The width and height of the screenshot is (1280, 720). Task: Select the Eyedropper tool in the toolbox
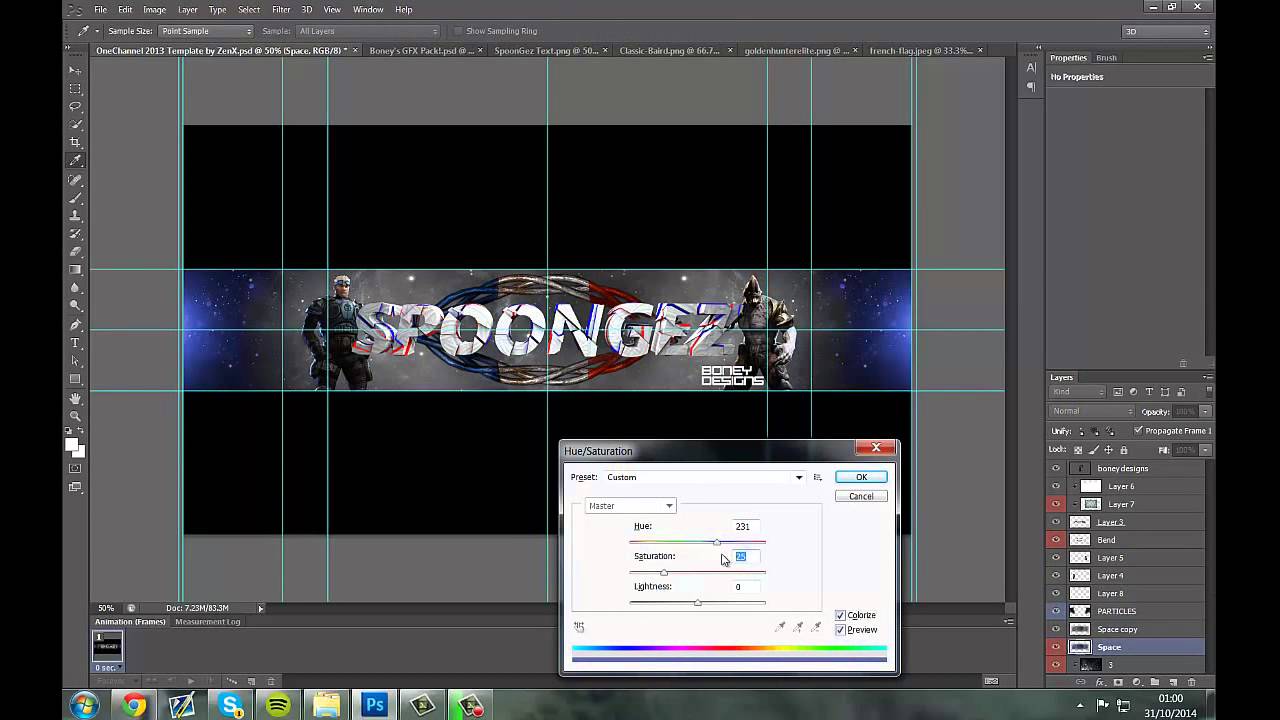click(75, 161)
